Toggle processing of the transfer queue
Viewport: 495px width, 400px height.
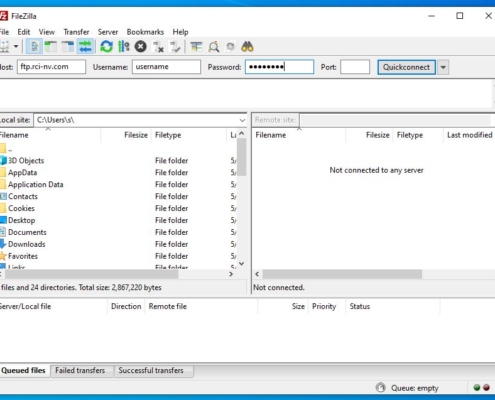[124, 47]
